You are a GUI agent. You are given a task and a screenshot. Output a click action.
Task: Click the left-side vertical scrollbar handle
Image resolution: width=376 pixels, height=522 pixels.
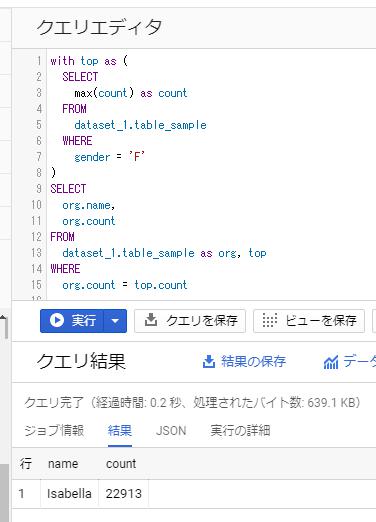(x=4, y=493)
